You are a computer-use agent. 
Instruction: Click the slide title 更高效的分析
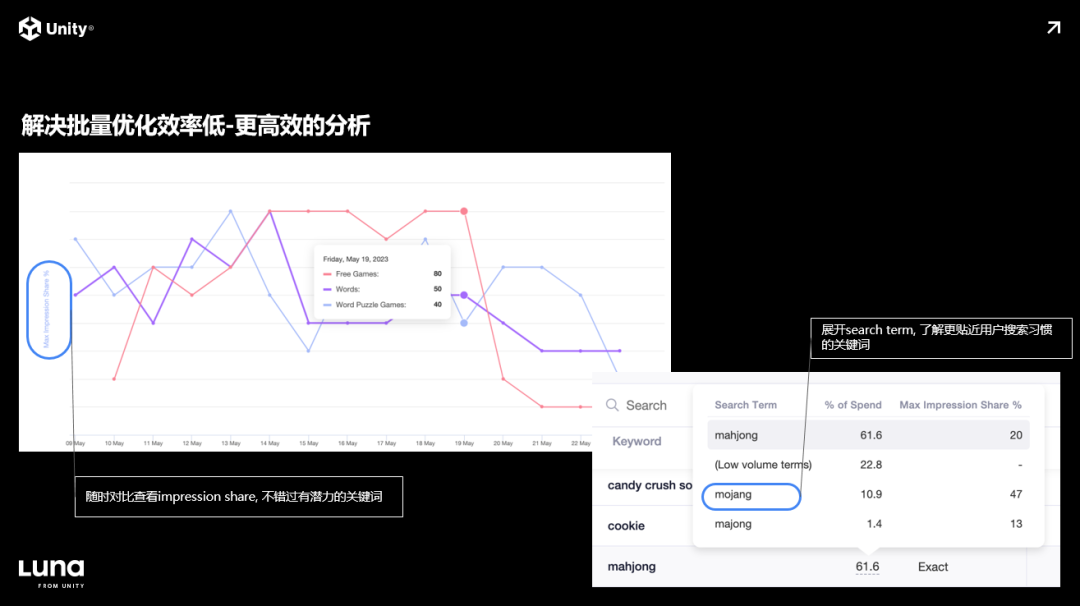[x=302, y=125]
